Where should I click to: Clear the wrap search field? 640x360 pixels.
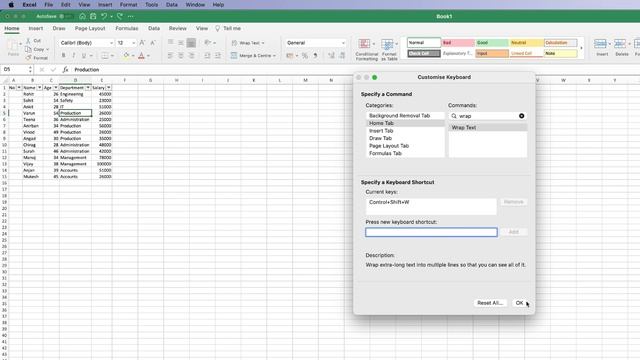click(522, 116)
